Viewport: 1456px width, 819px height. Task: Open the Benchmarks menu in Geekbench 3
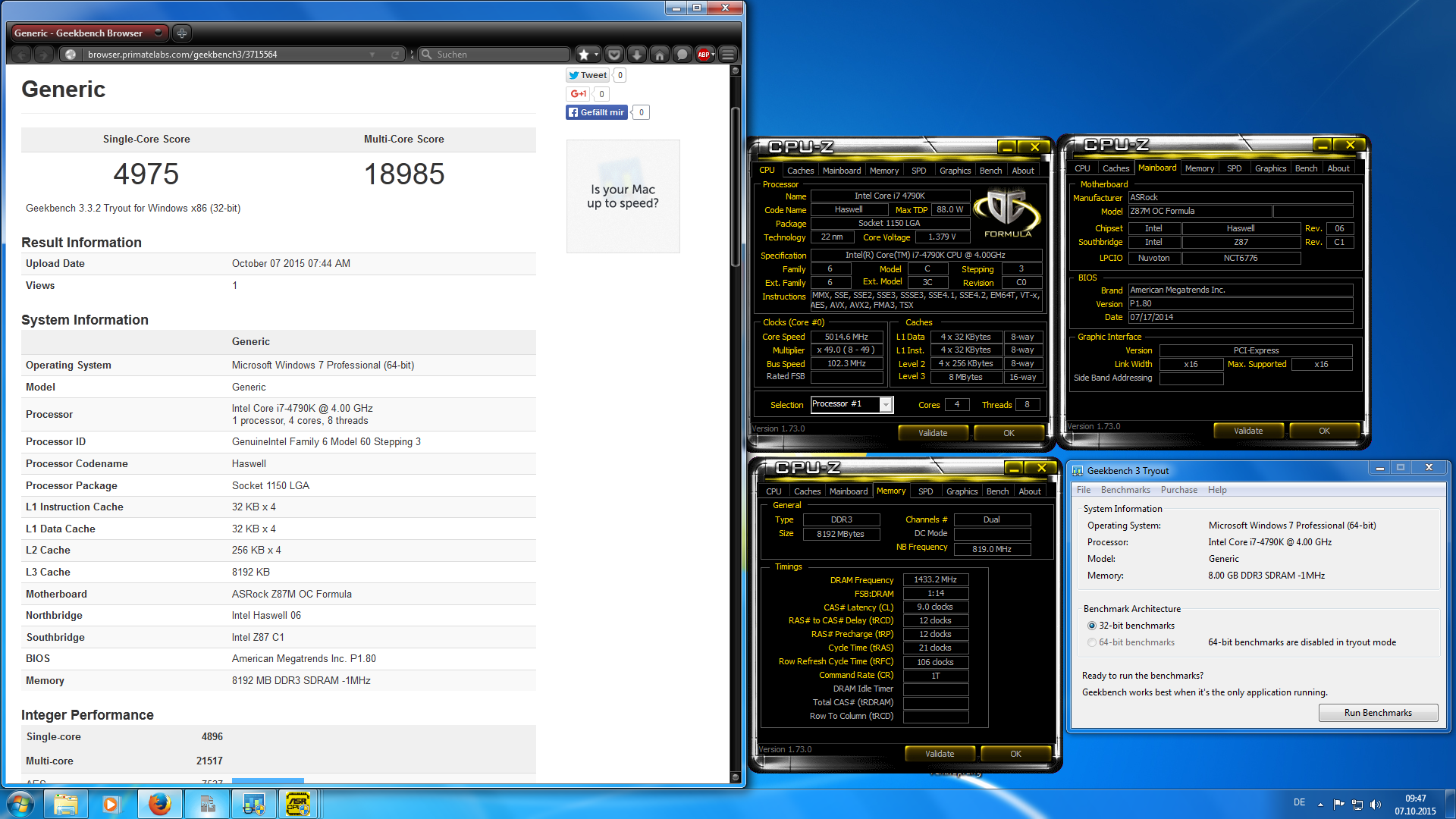(x=1125, y=490)
